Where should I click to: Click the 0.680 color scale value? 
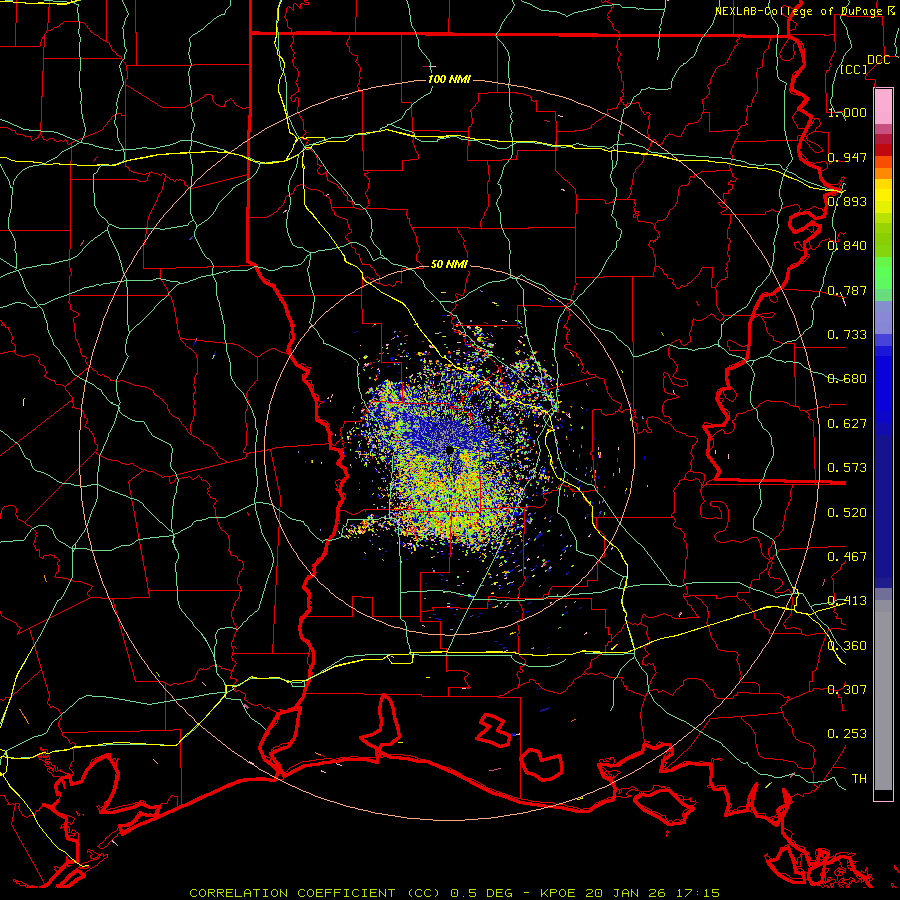tap(847, 379)
